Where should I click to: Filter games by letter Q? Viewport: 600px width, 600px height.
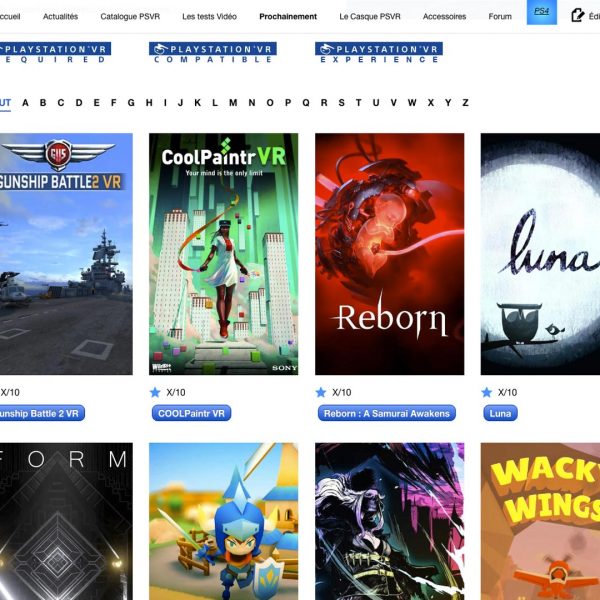[306, 103]
